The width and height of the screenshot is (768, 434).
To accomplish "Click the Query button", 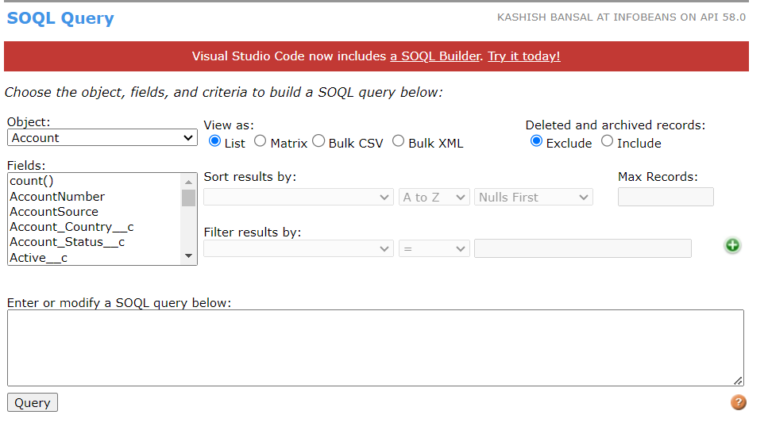I will pyautogui.click(x=32, y=403).
